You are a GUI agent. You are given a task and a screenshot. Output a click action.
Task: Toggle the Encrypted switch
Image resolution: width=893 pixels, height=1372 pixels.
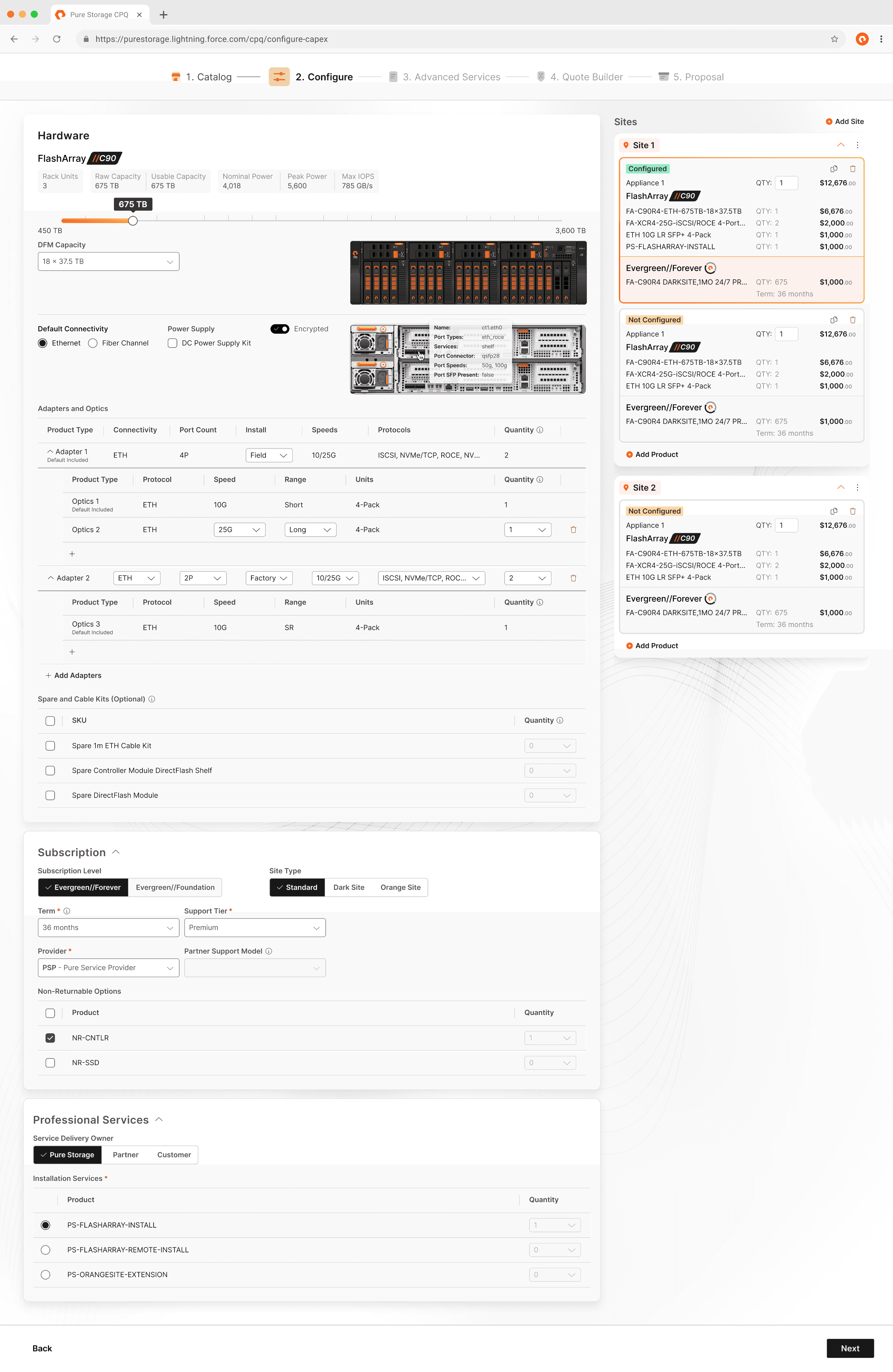[280, 329]
